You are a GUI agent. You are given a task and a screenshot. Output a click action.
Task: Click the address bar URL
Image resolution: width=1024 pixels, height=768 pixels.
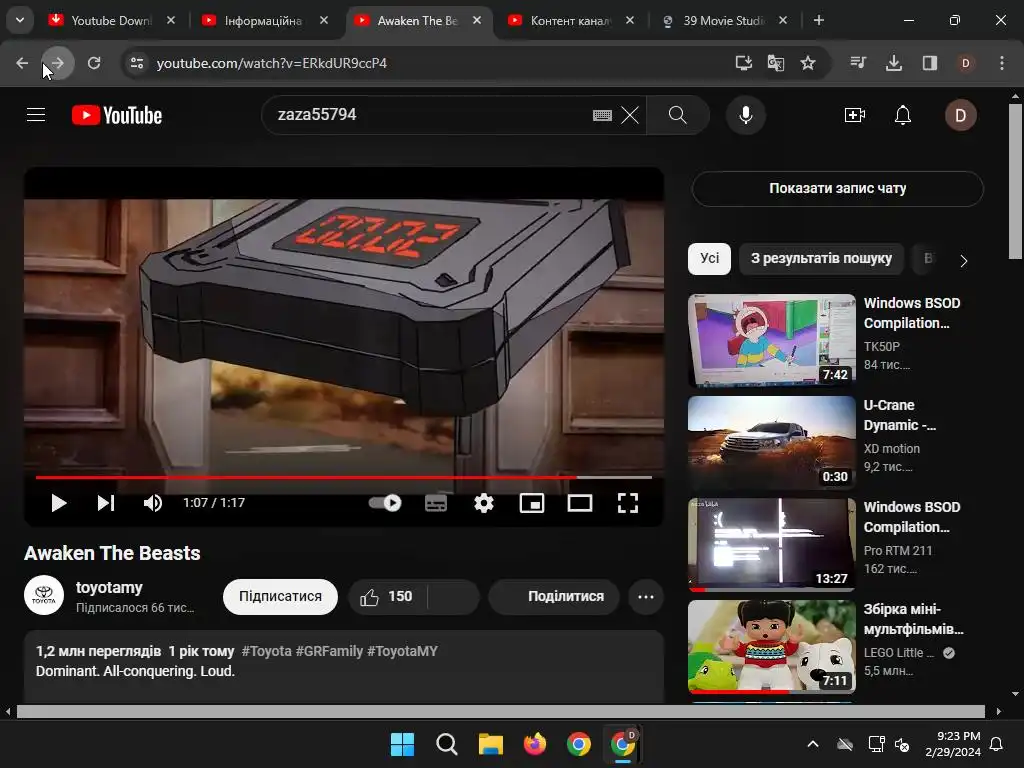pyautogui.click(x=272, y=63)
